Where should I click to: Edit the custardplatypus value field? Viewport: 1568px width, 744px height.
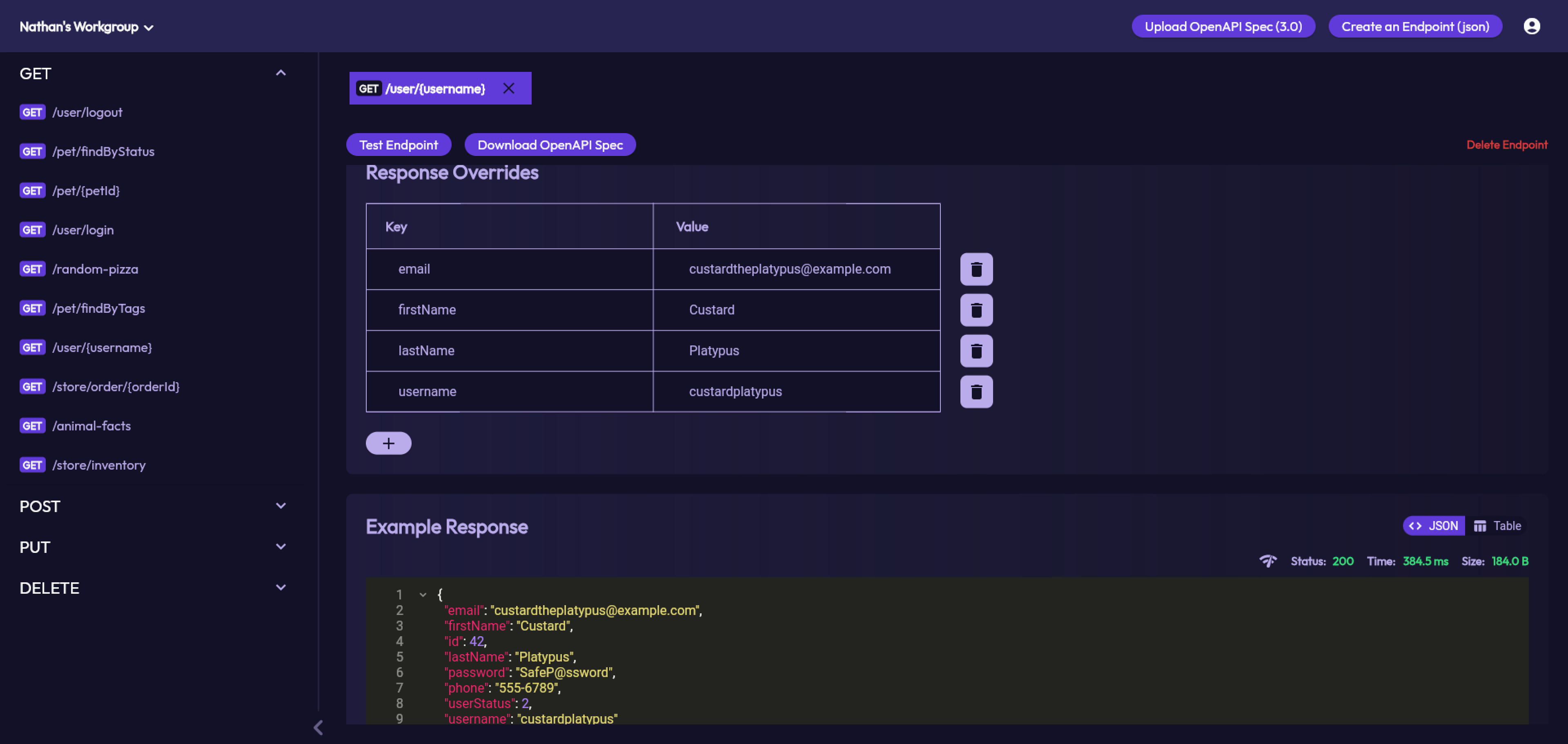point(797,392)
